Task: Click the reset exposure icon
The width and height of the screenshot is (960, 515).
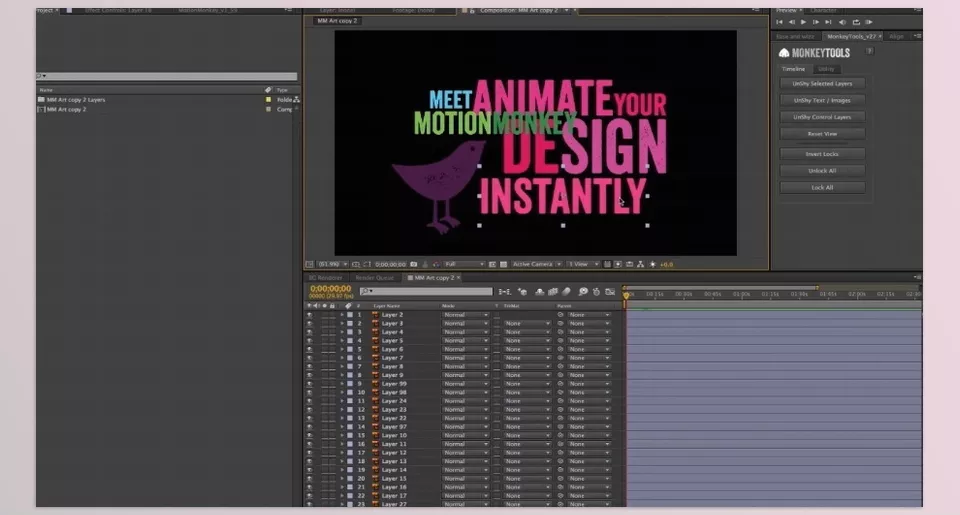Action: pos(653,264)
